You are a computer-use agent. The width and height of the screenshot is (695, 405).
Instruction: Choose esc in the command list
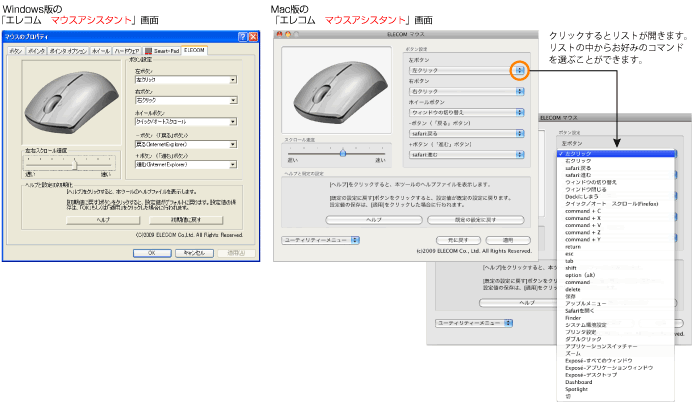coord(616,254)
